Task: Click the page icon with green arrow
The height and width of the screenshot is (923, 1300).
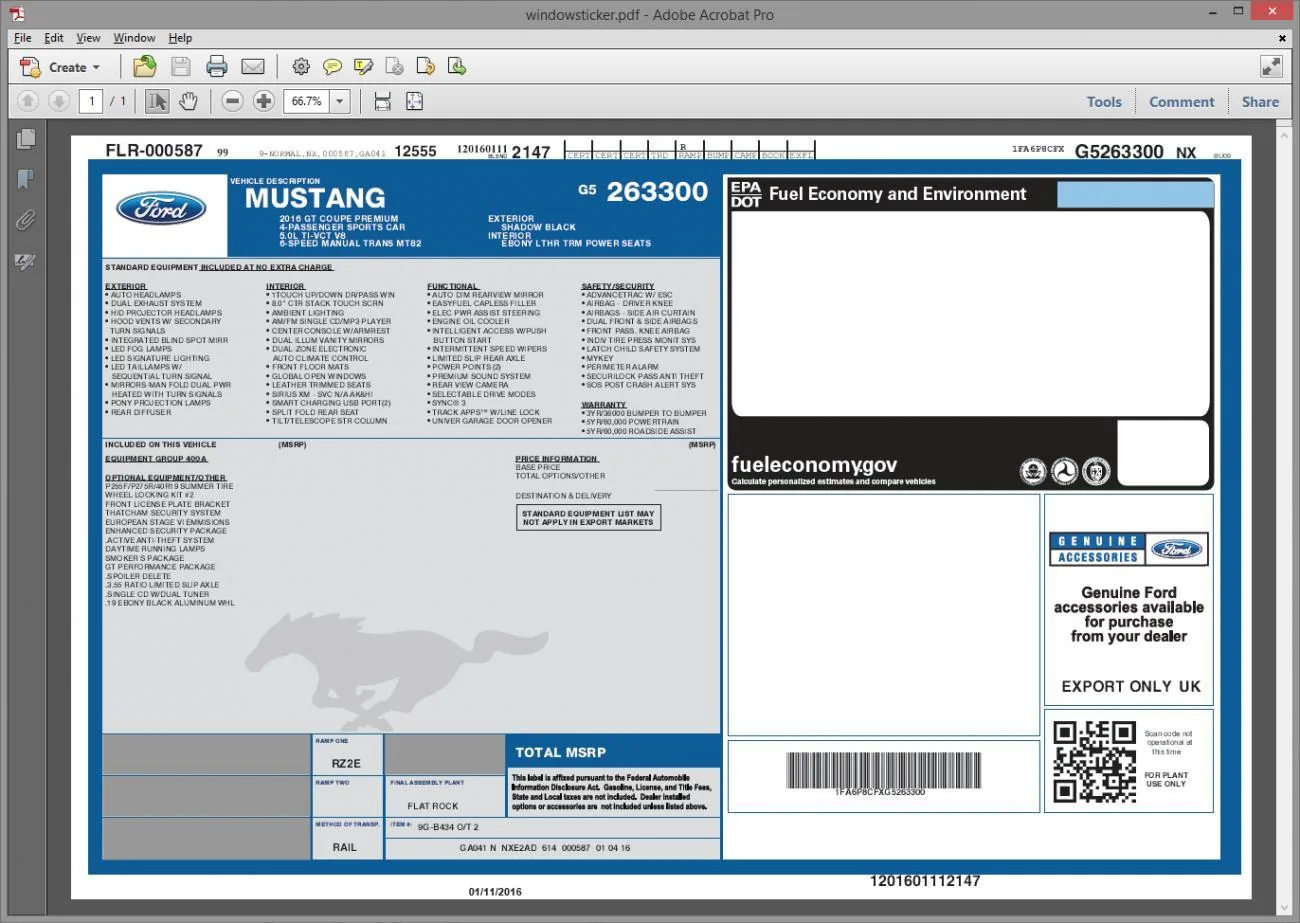Action: point(457,67)
